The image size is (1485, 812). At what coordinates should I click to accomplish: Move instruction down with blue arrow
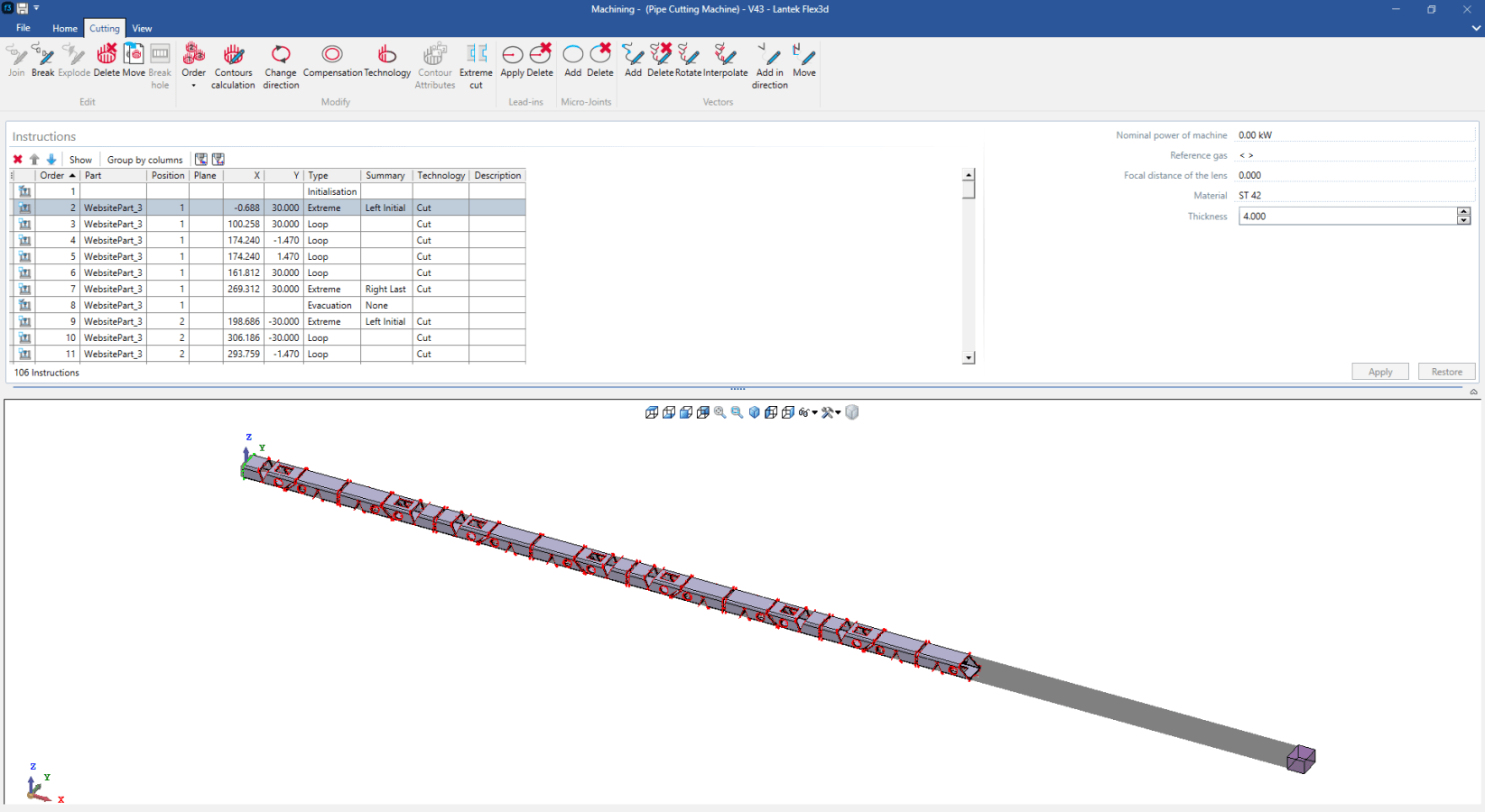[51, 160]
